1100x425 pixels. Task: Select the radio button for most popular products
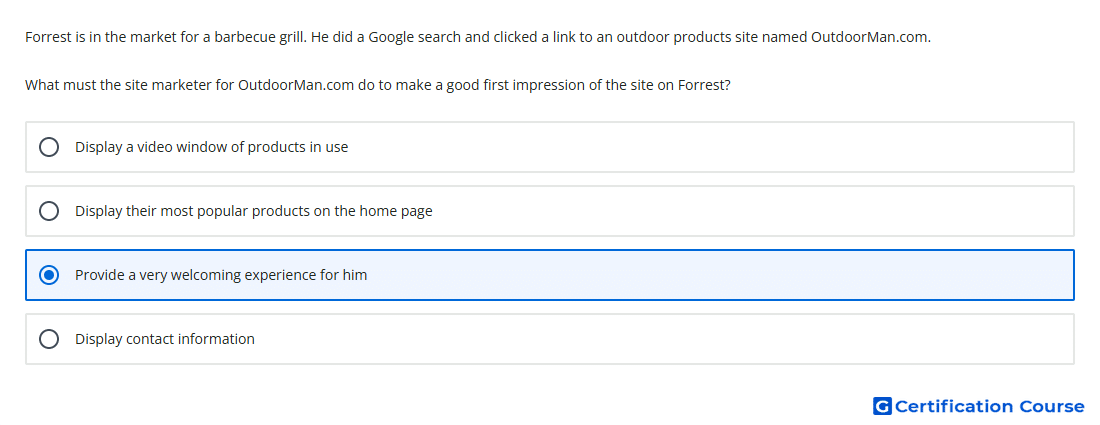(49, 211)
